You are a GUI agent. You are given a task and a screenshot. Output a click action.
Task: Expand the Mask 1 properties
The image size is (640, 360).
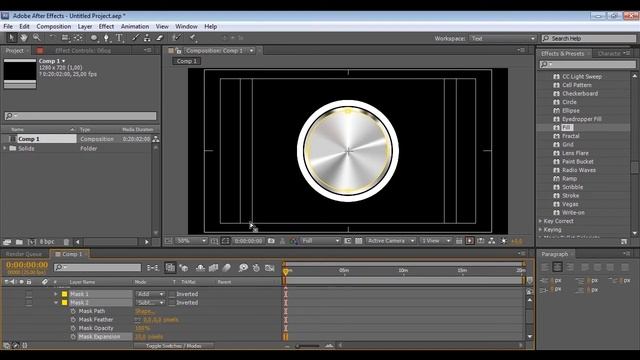(x=56, y=294)
